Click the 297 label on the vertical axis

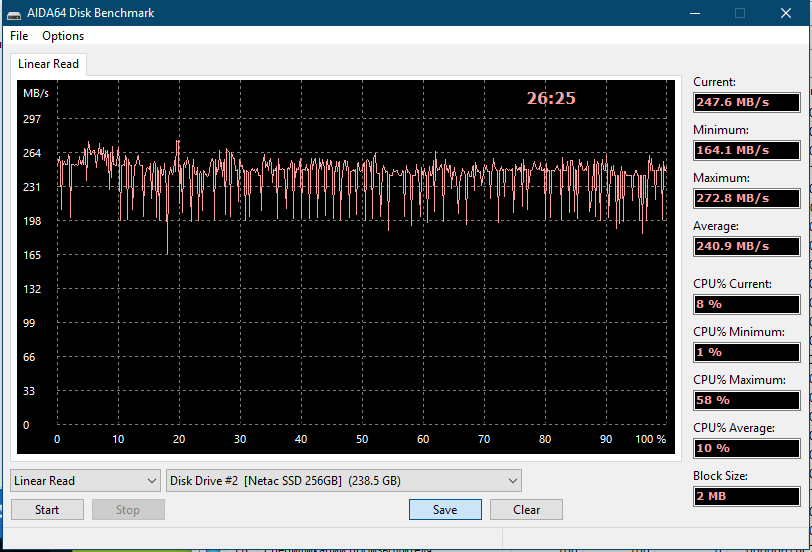[x=32, y=119]
